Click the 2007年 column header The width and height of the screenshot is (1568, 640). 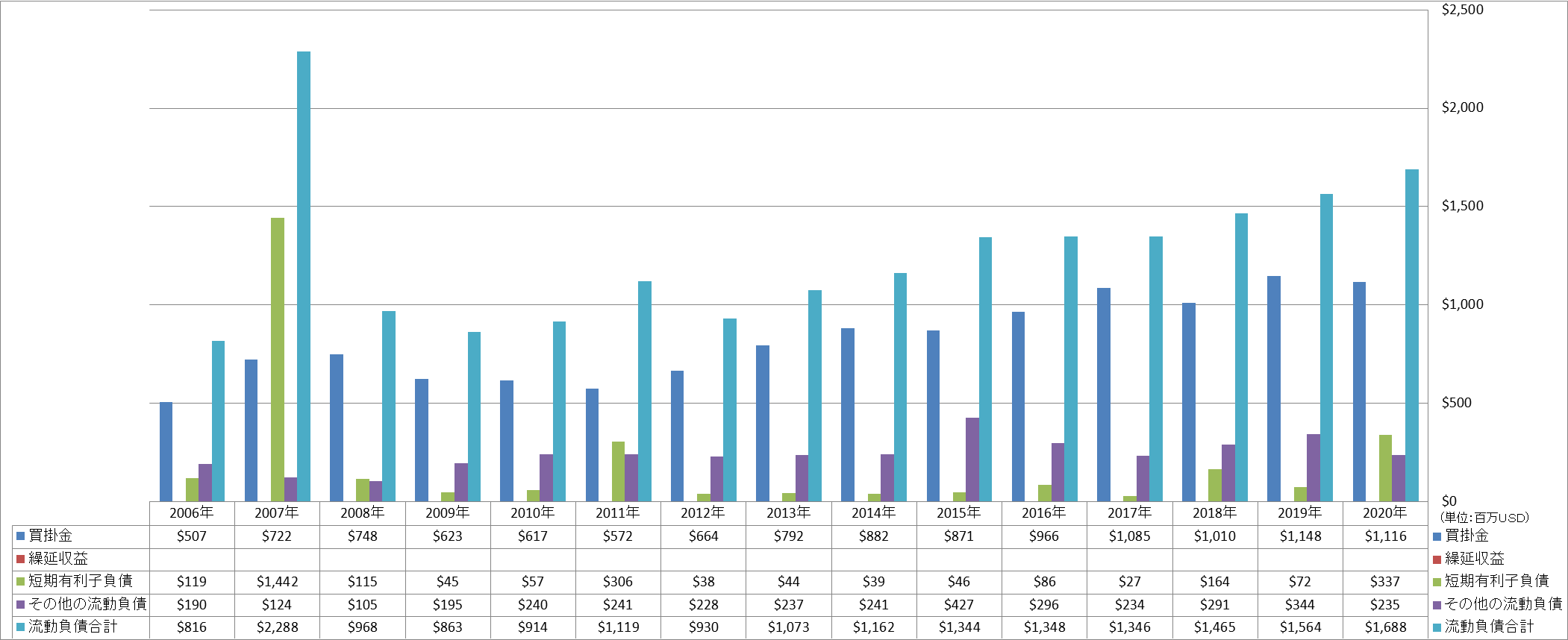click(277, 513)
